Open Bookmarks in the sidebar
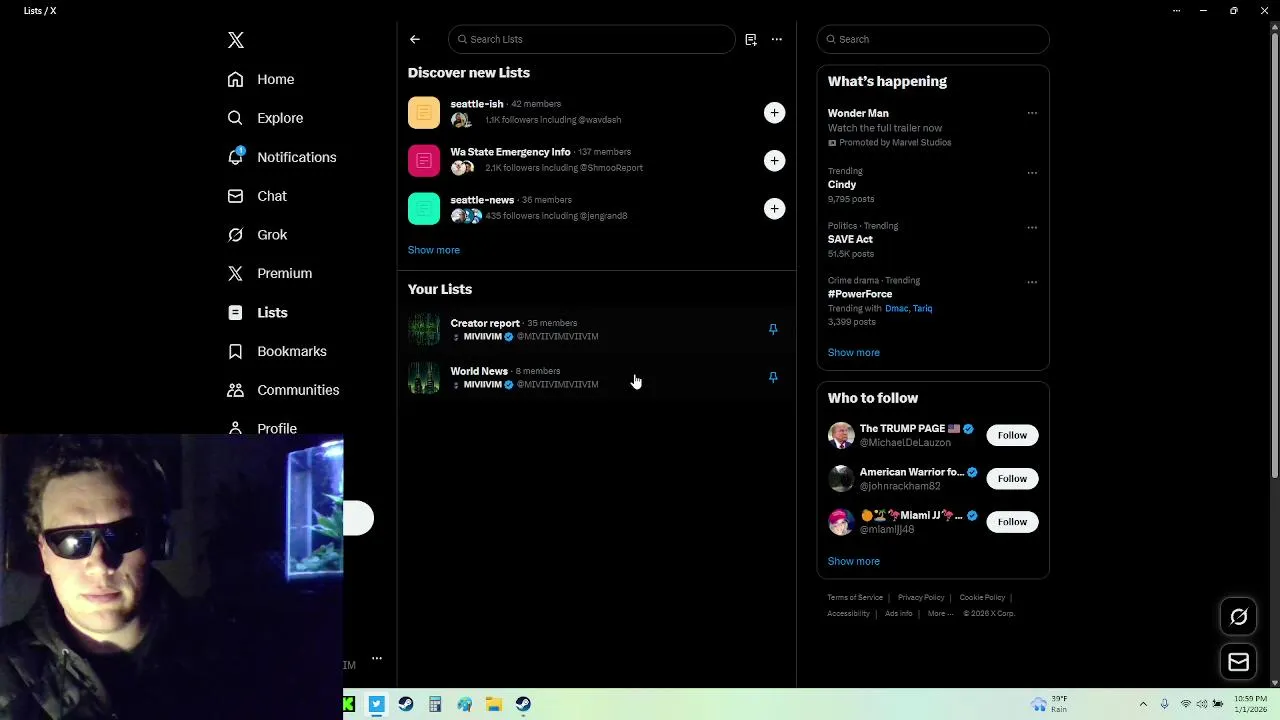The image size is (1280, 720). tap(277, 351)
